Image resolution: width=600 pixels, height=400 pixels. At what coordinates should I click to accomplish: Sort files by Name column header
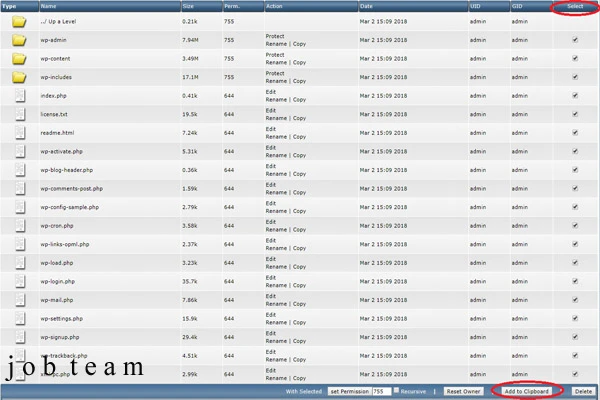[x=48, y=6]
